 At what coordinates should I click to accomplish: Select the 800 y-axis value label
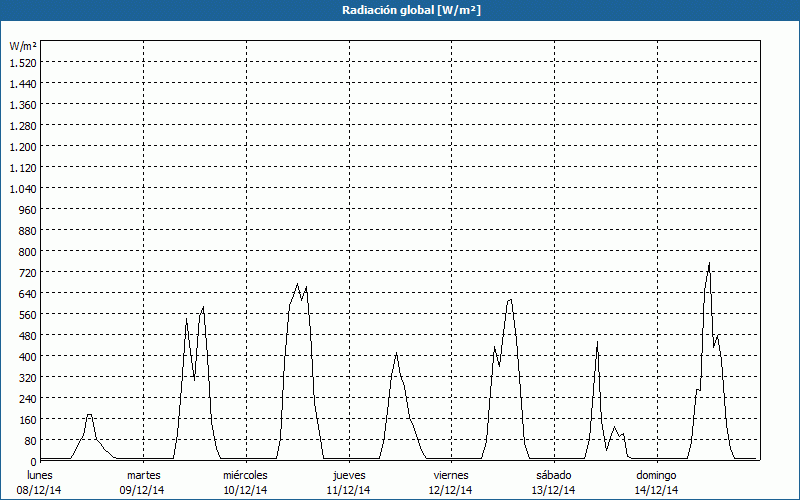point(26,251)
